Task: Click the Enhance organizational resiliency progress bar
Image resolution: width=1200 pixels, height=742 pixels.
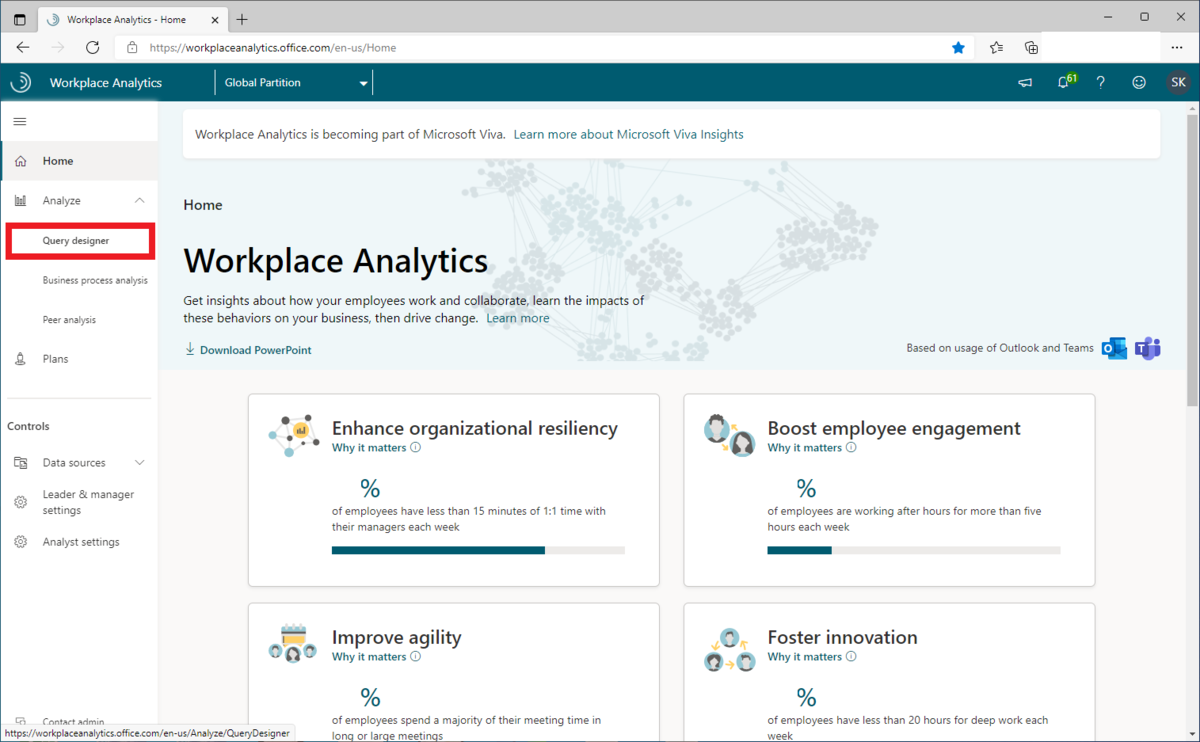Action: [x=478, y=550]
